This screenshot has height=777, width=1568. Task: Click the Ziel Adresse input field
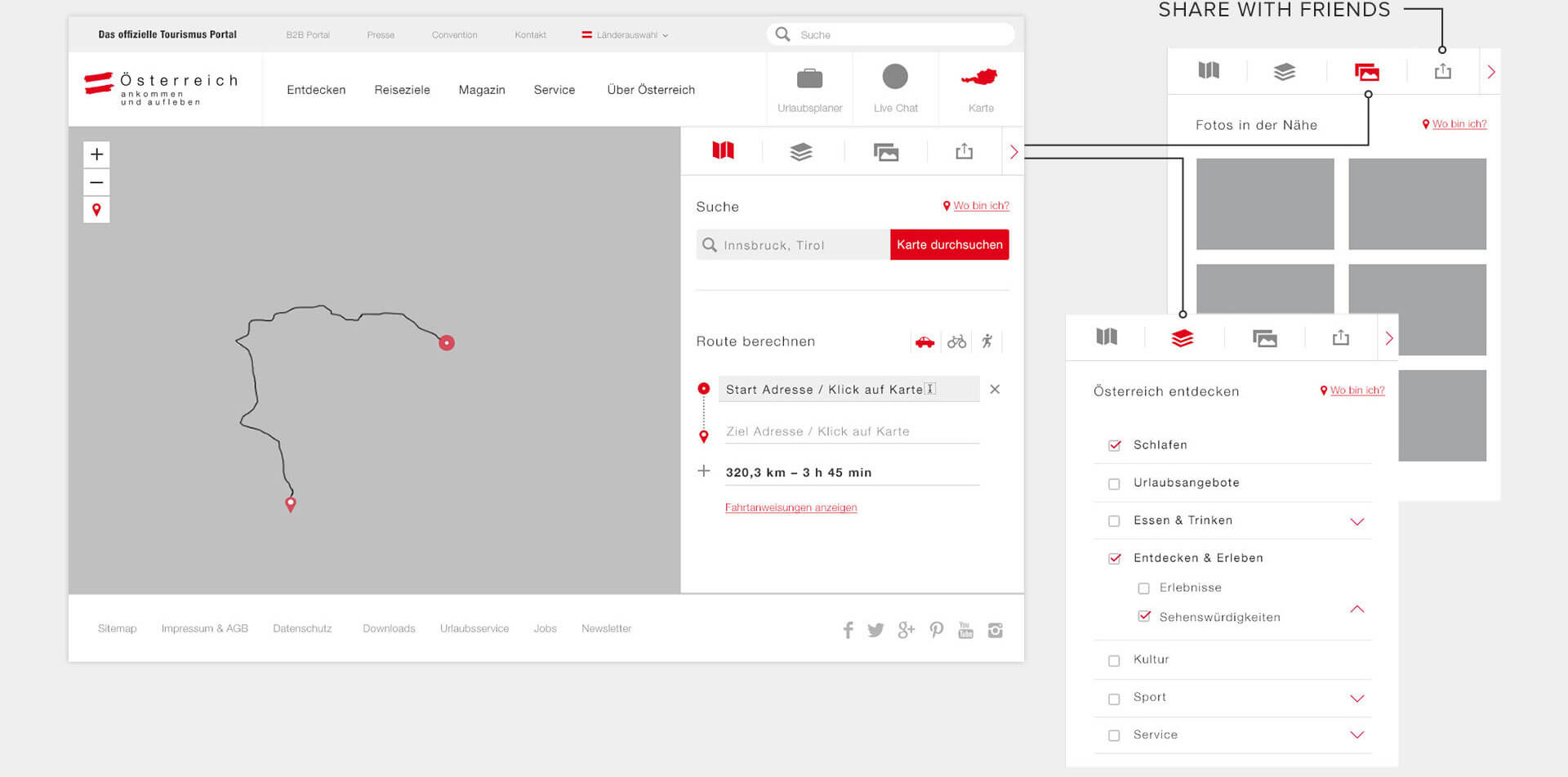pos(851,431)
